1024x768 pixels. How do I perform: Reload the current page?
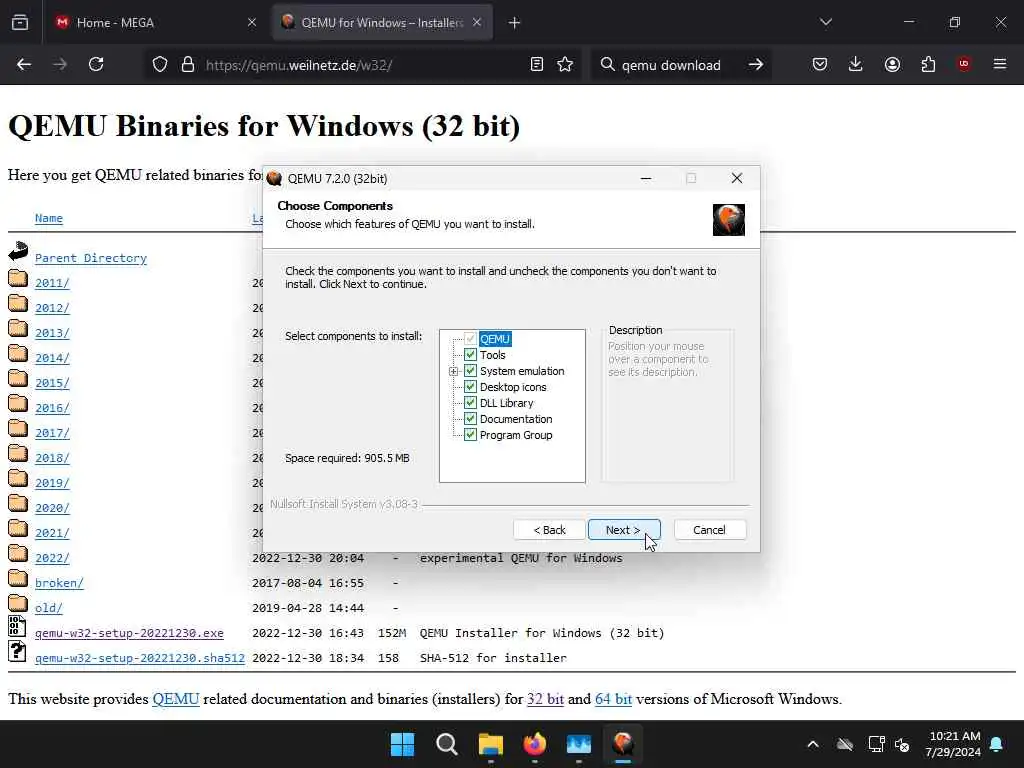[x=96, y=65]
